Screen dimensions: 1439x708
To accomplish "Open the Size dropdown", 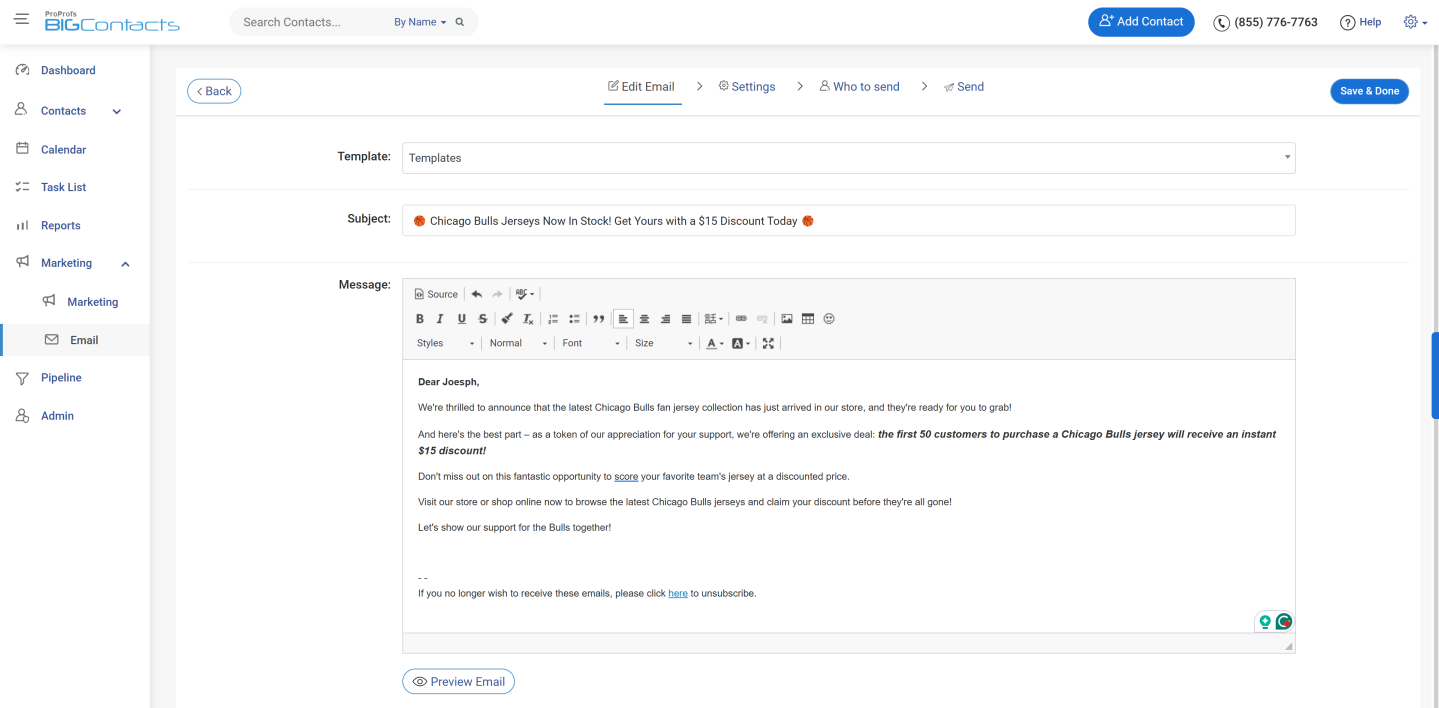I will (663, 343).
